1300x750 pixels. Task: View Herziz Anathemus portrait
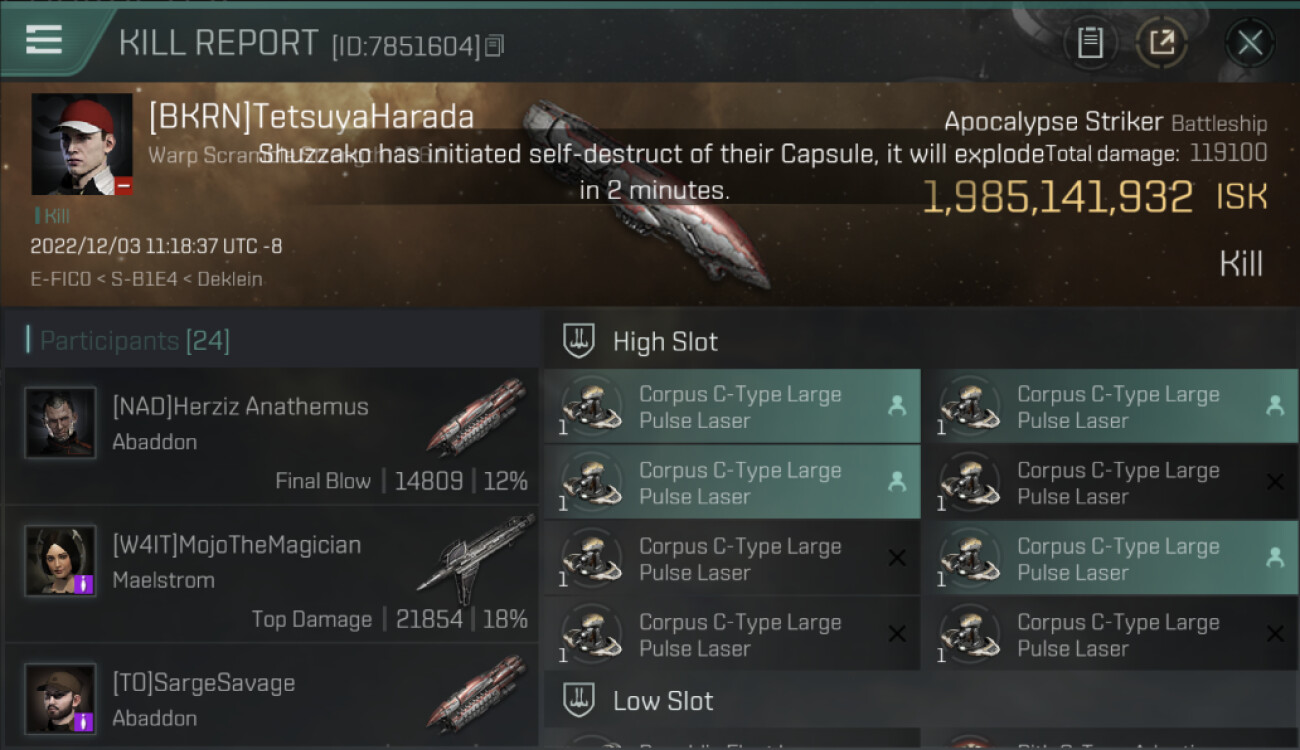(x=60, y=423)
